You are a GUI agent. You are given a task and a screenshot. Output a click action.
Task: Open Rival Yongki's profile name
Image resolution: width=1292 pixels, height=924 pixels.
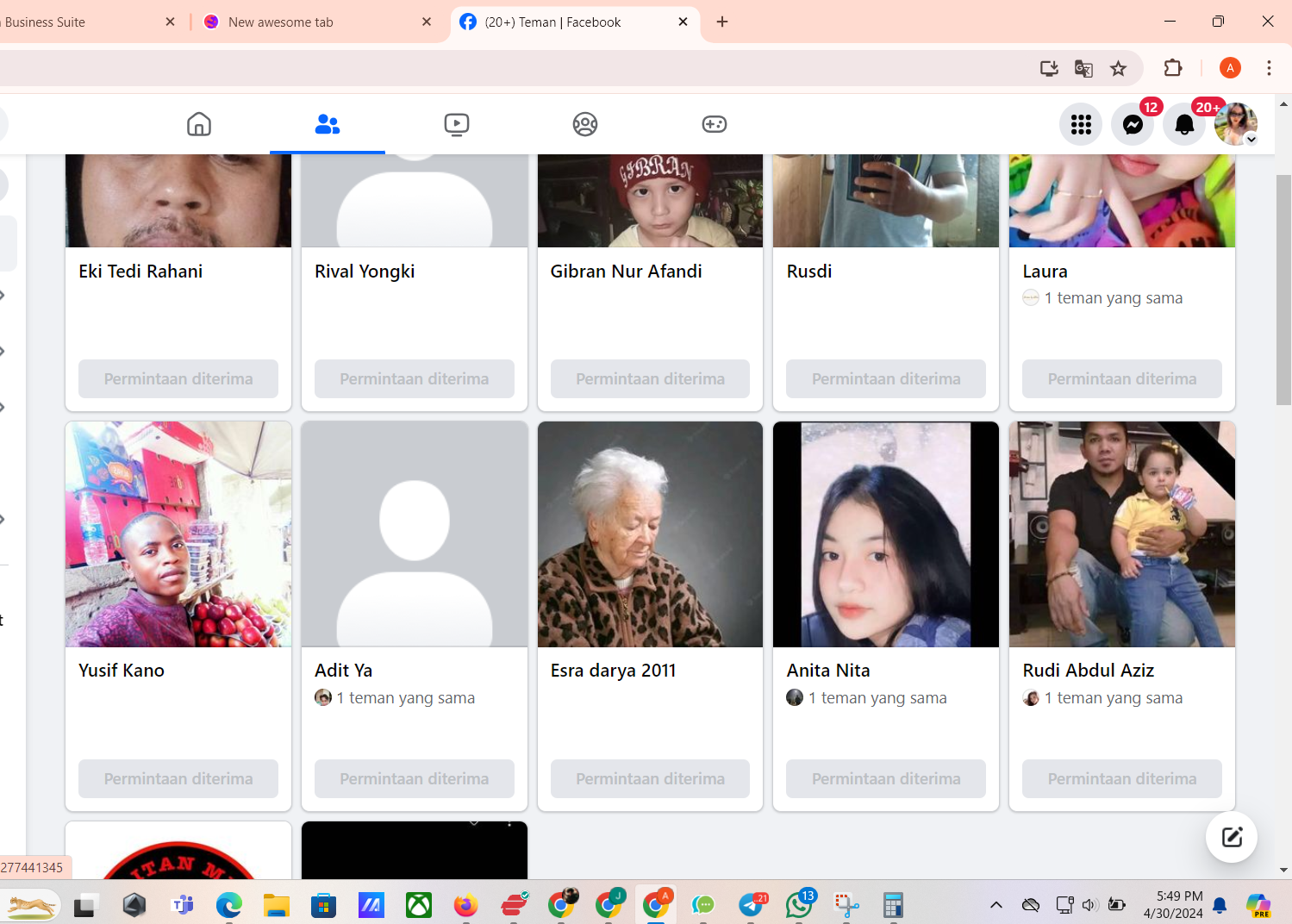click(x=365, y=272)
